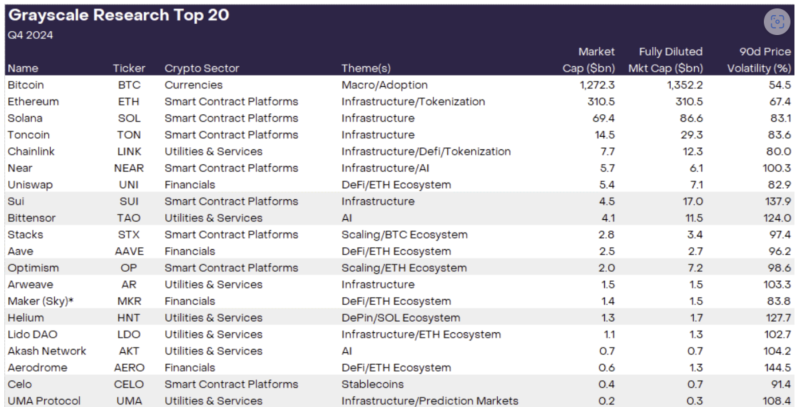This screenshot has width=800, height=407.
Task: Click the visual search icon on the image
Action: point(776,21)
